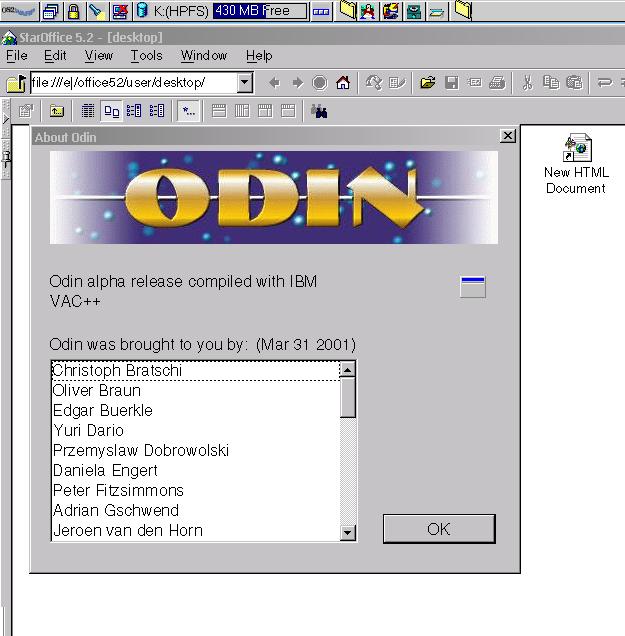Viewport: 625px width, 636px height.
Task: Open the OS/2 Warp menu button
Action: tap(19, 11)
